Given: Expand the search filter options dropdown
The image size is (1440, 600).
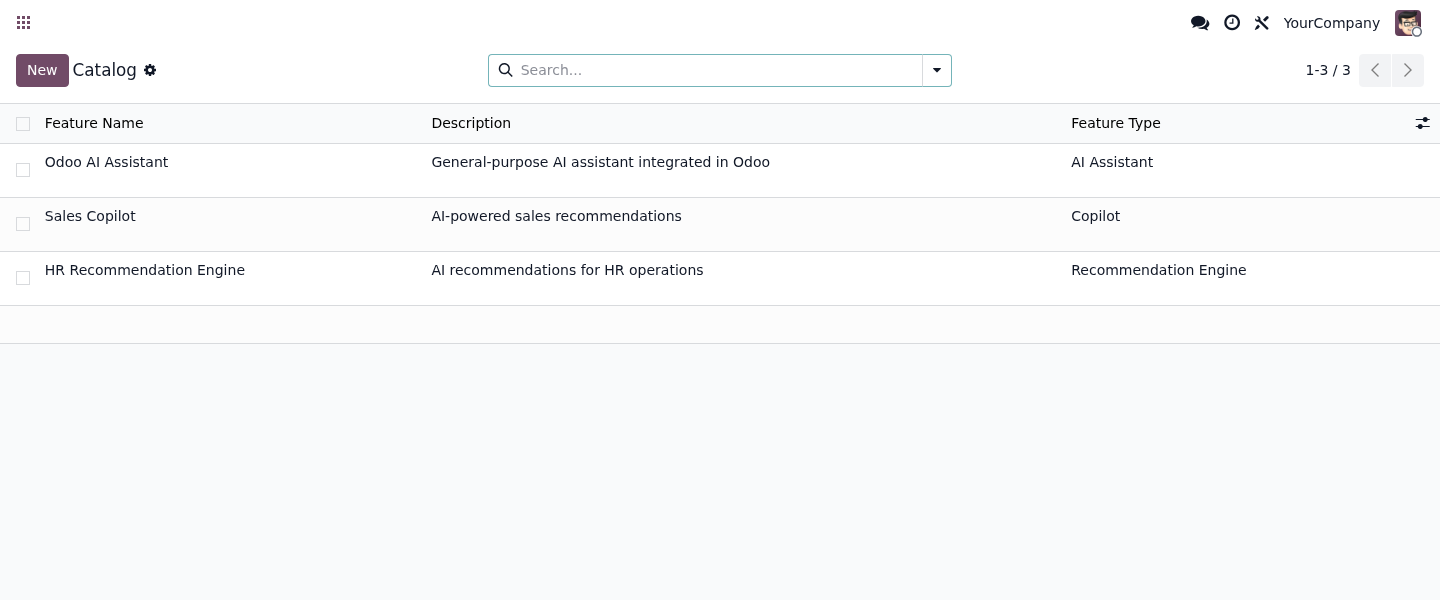Looking at the screenshot, I should click(x=937, y=70).
